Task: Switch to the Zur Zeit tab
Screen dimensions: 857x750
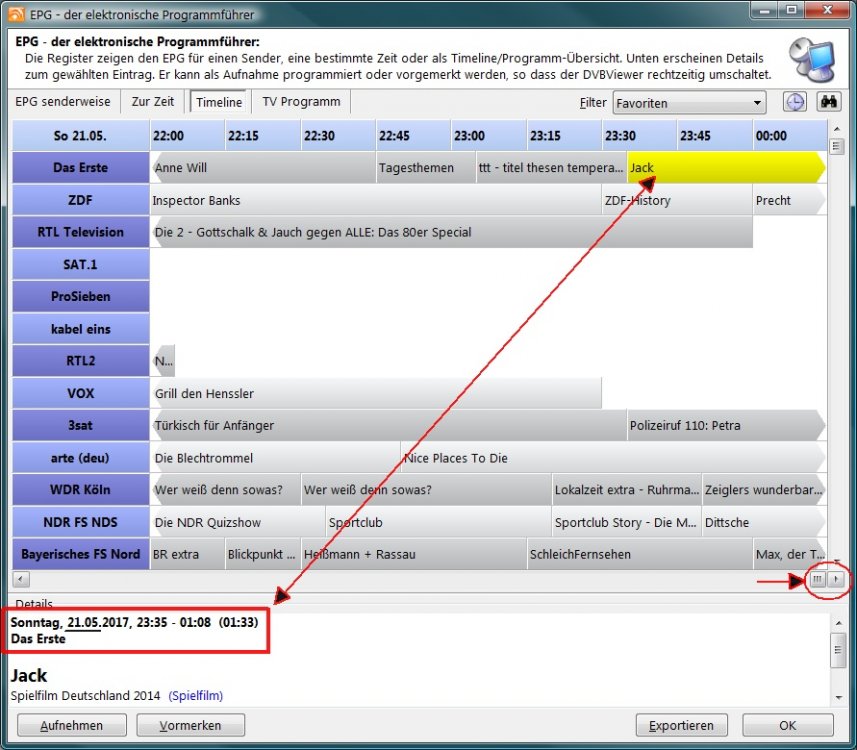Action: (x=153, y=102)
